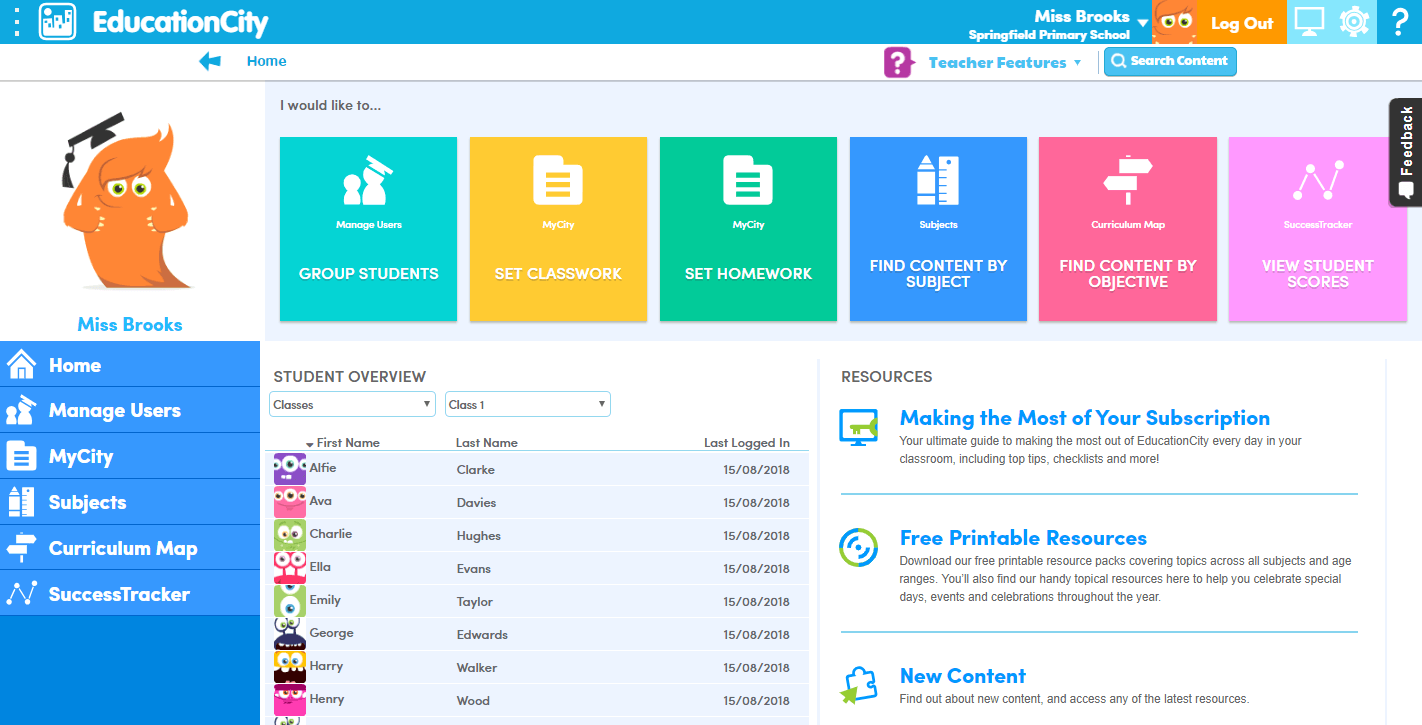Click the EducationCity logo icon
Image resolution: width=1422 pixels, height=725 pixels.
pyautogui.click(x=57, y=21)
